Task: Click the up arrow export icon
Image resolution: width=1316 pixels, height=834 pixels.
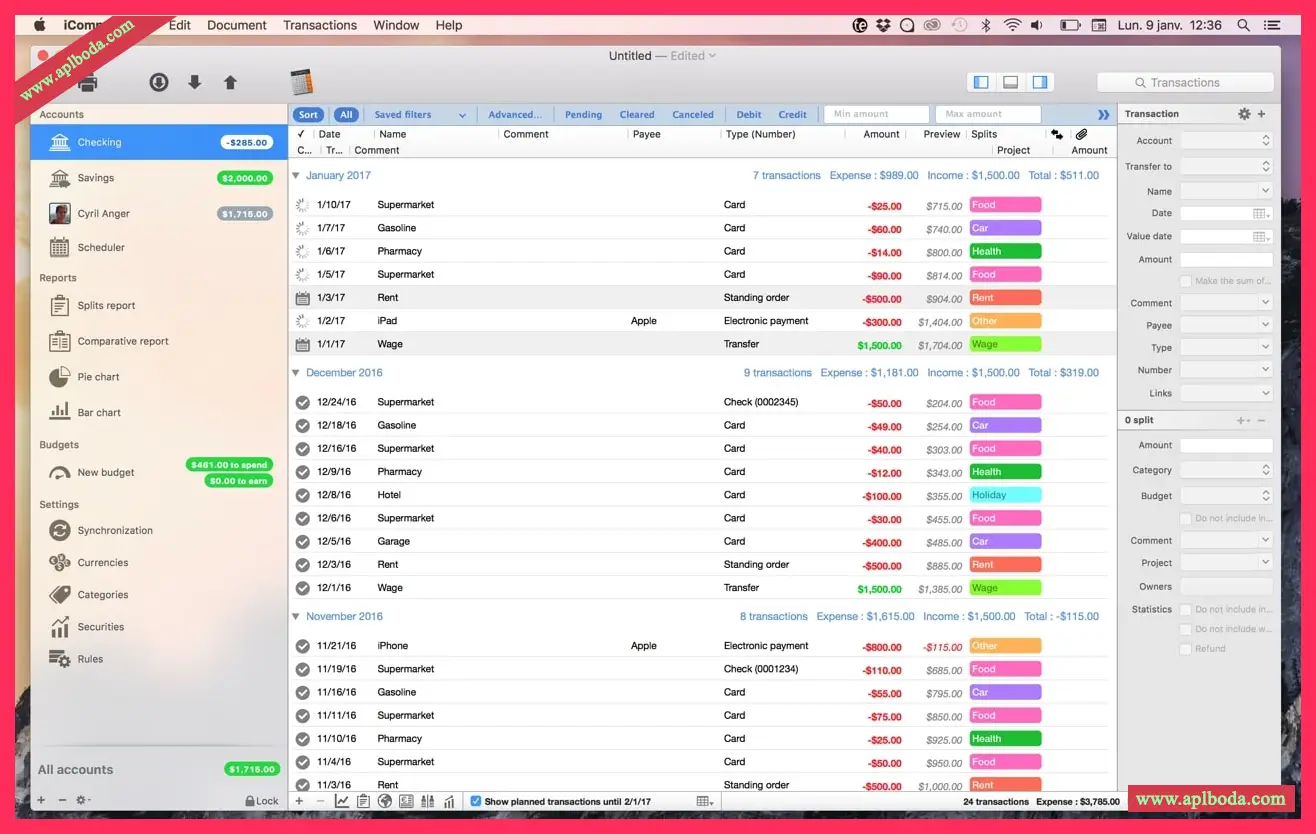Action: point(230,82)
